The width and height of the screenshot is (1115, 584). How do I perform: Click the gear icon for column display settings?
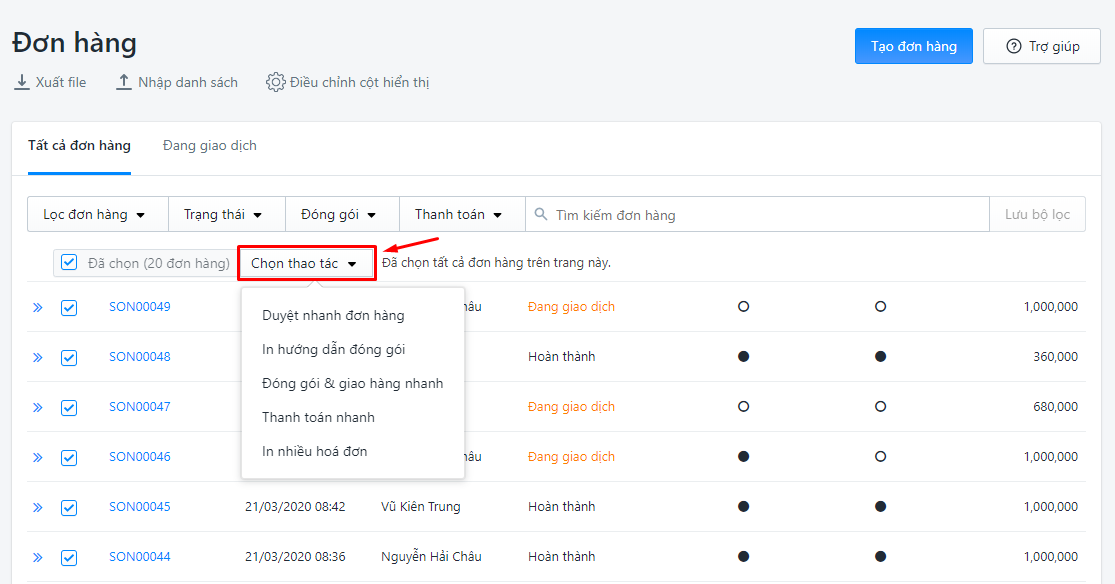pos(275,83)
